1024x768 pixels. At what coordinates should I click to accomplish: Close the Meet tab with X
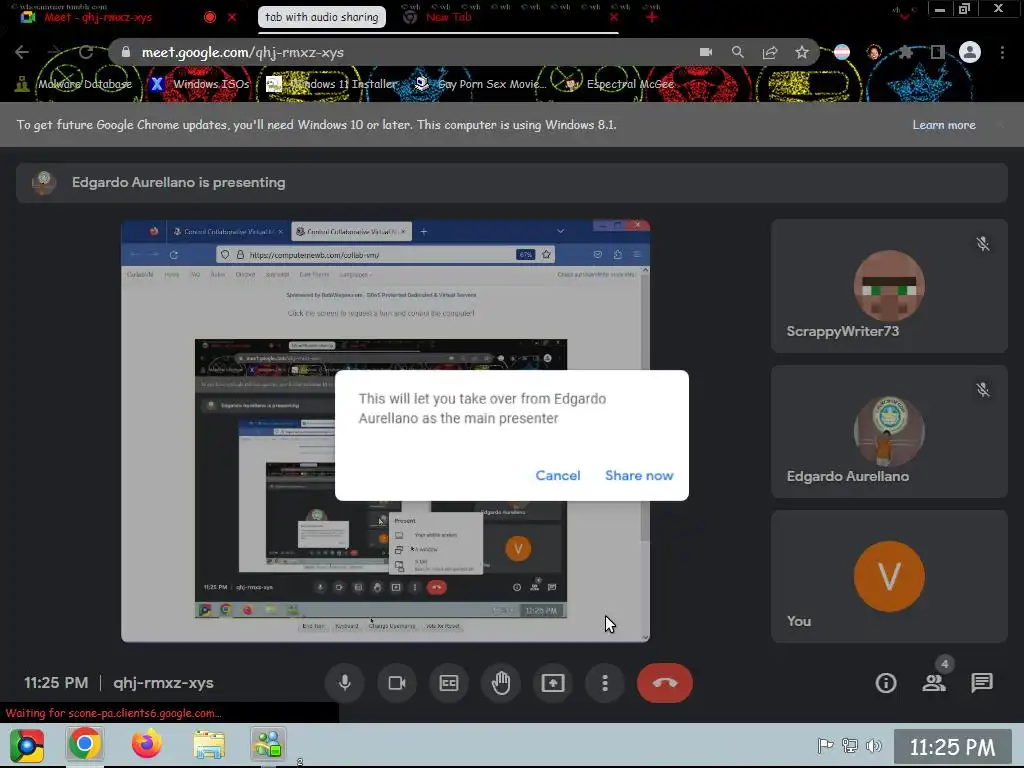tap(232, 17)
